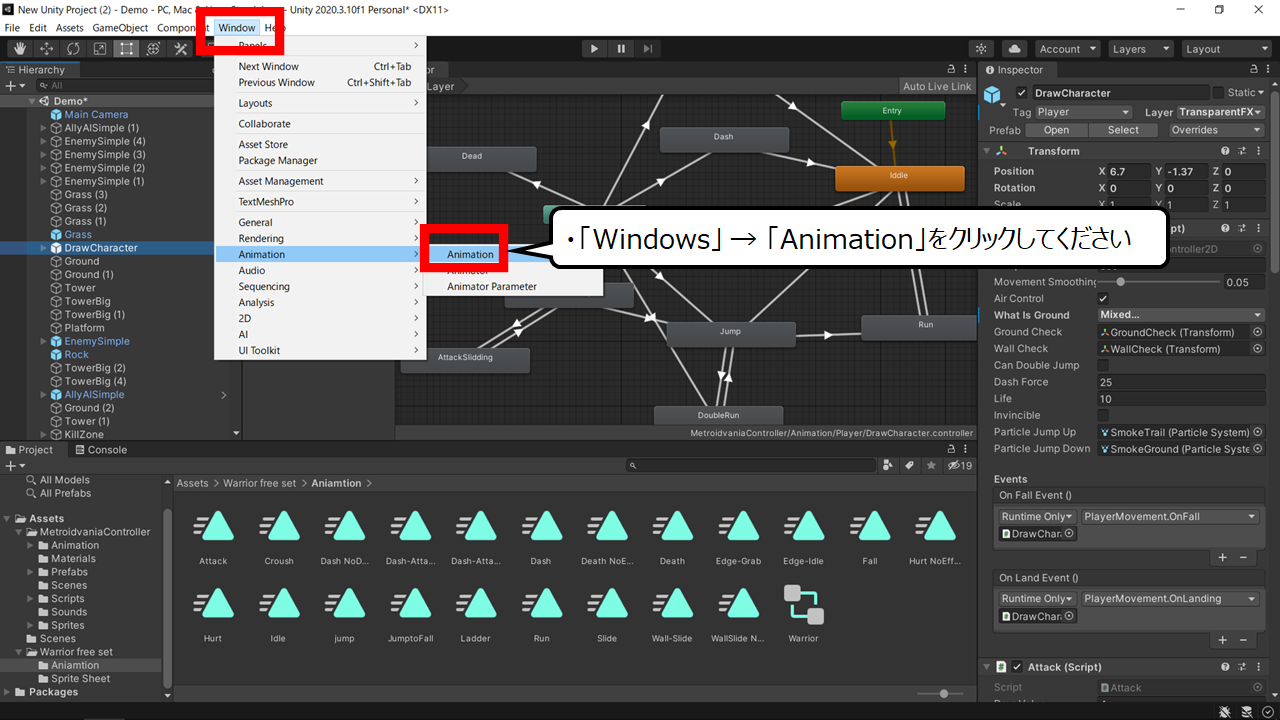The height and width of the screenshot is (720, 1280).
Task: Select the Hand tool in toolbar
Action: 20,48
